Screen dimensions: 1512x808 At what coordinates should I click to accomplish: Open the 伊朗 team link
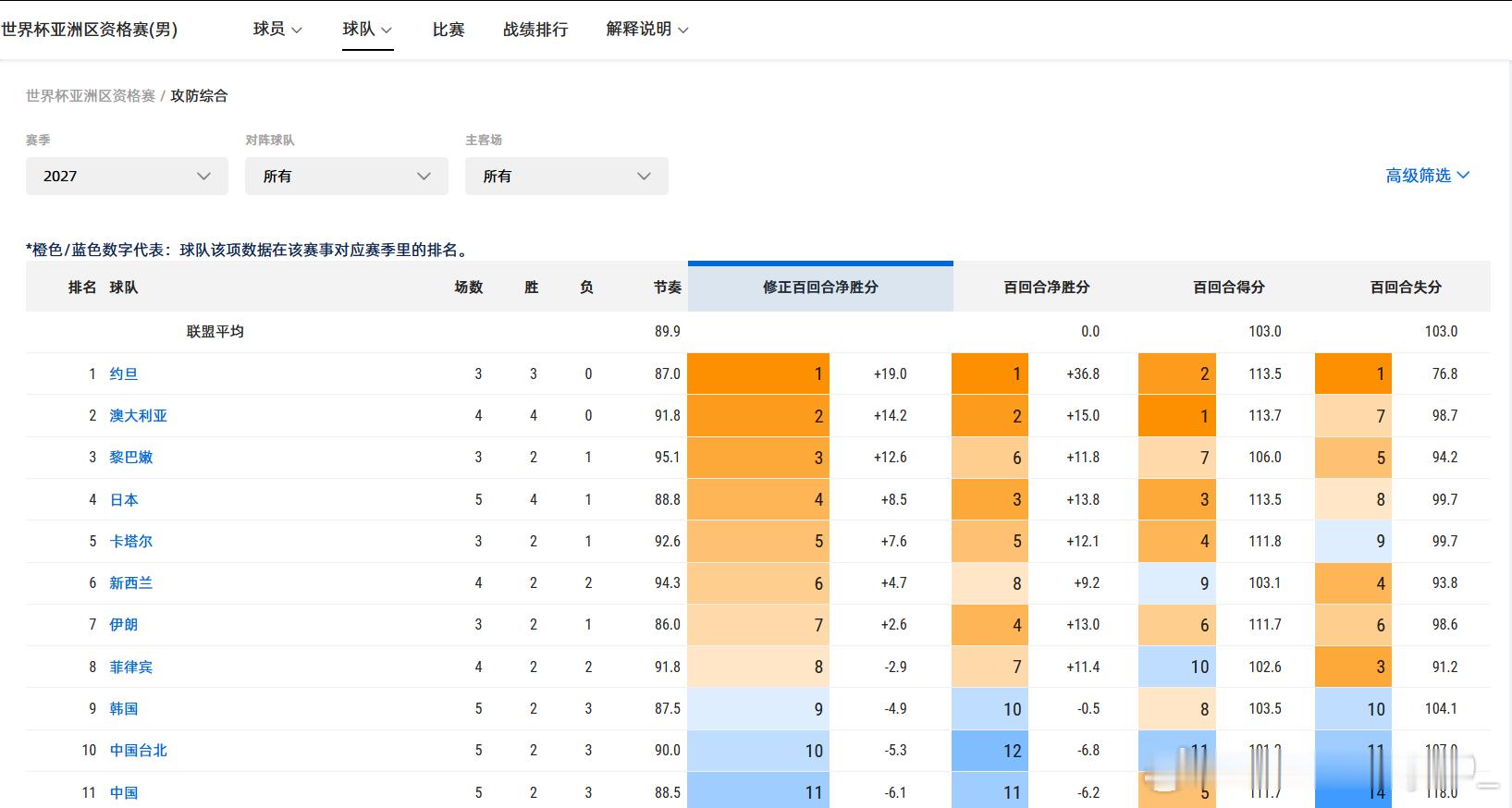point(124,624)
